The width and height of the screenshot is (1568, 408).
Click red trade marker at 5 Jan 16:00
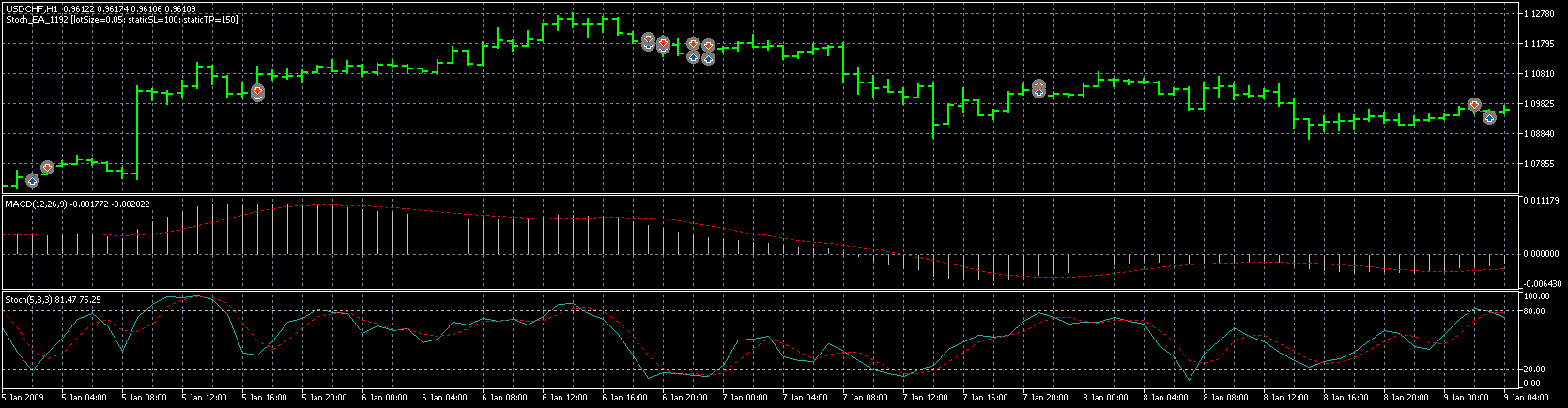coord(257,92)
